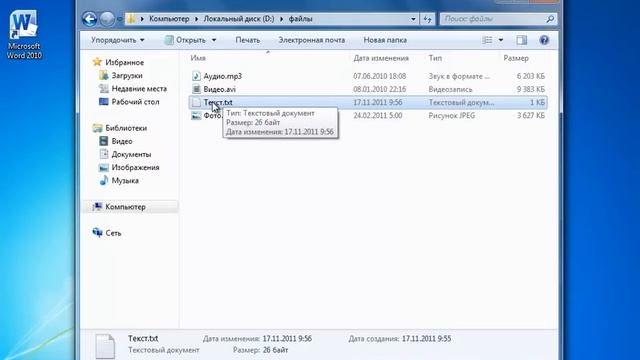Expand the address bar history dropdown
Viewport: 640px width, 360px height.
tap(413, 19)
